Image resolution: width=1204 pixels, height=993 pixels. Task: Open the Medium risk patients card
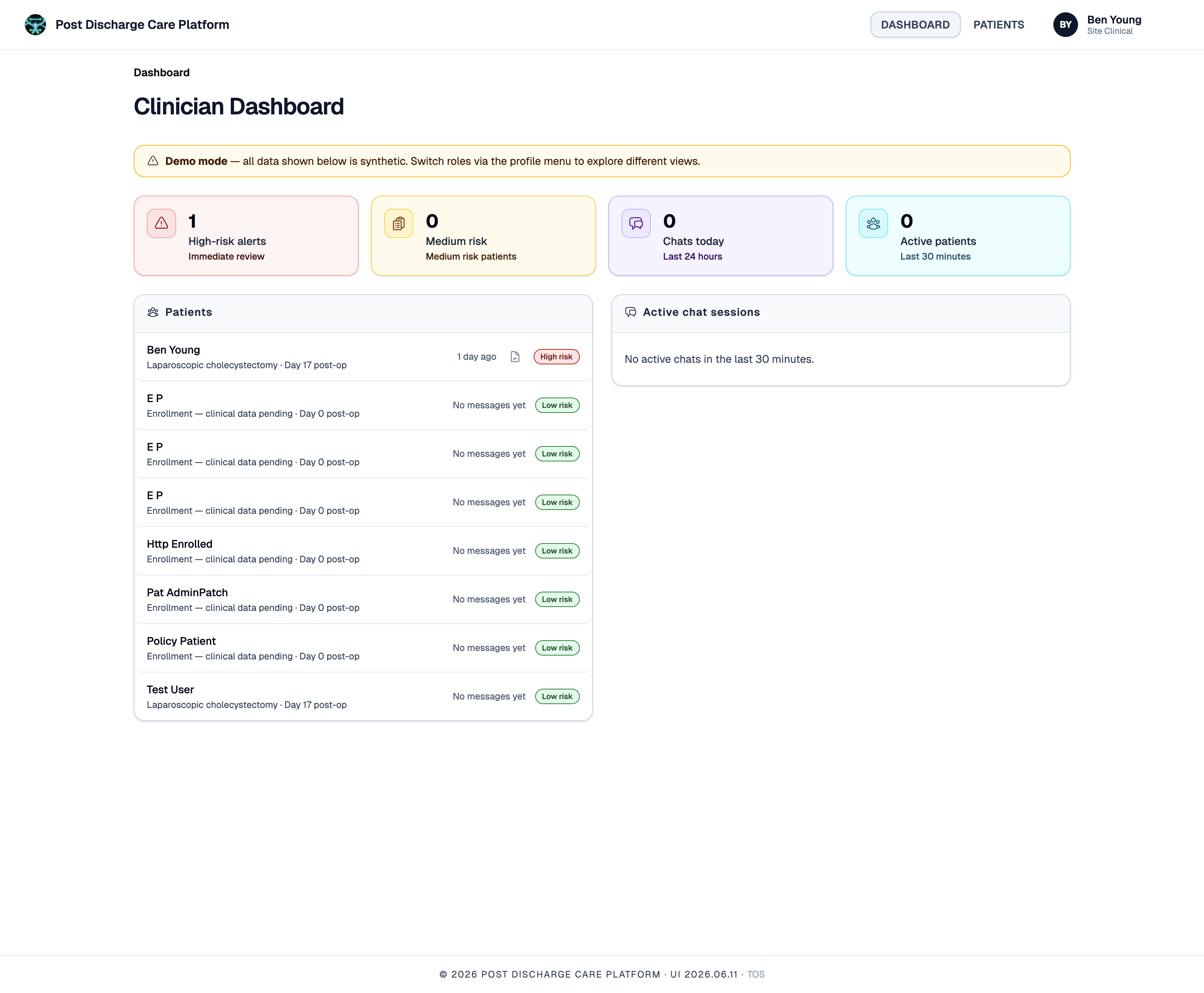click(x=484, y=236)
